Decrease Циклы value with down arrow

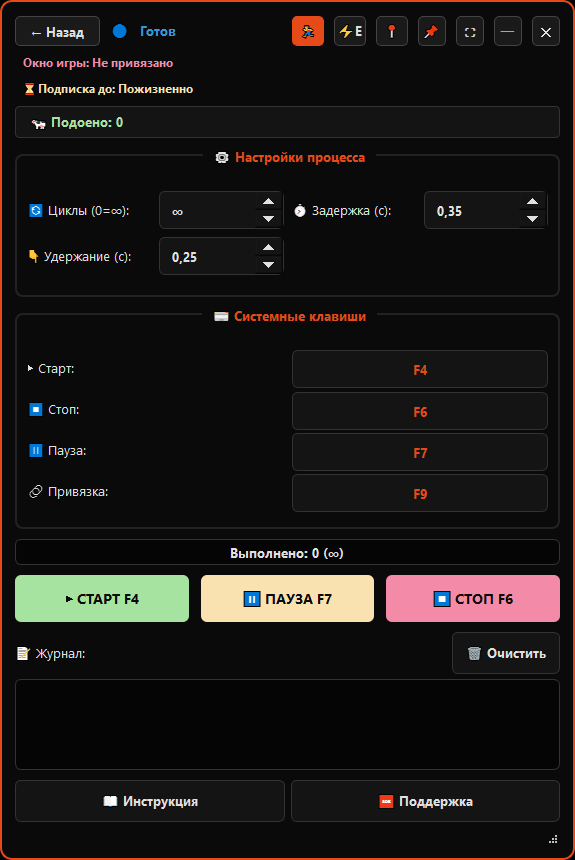268,219
